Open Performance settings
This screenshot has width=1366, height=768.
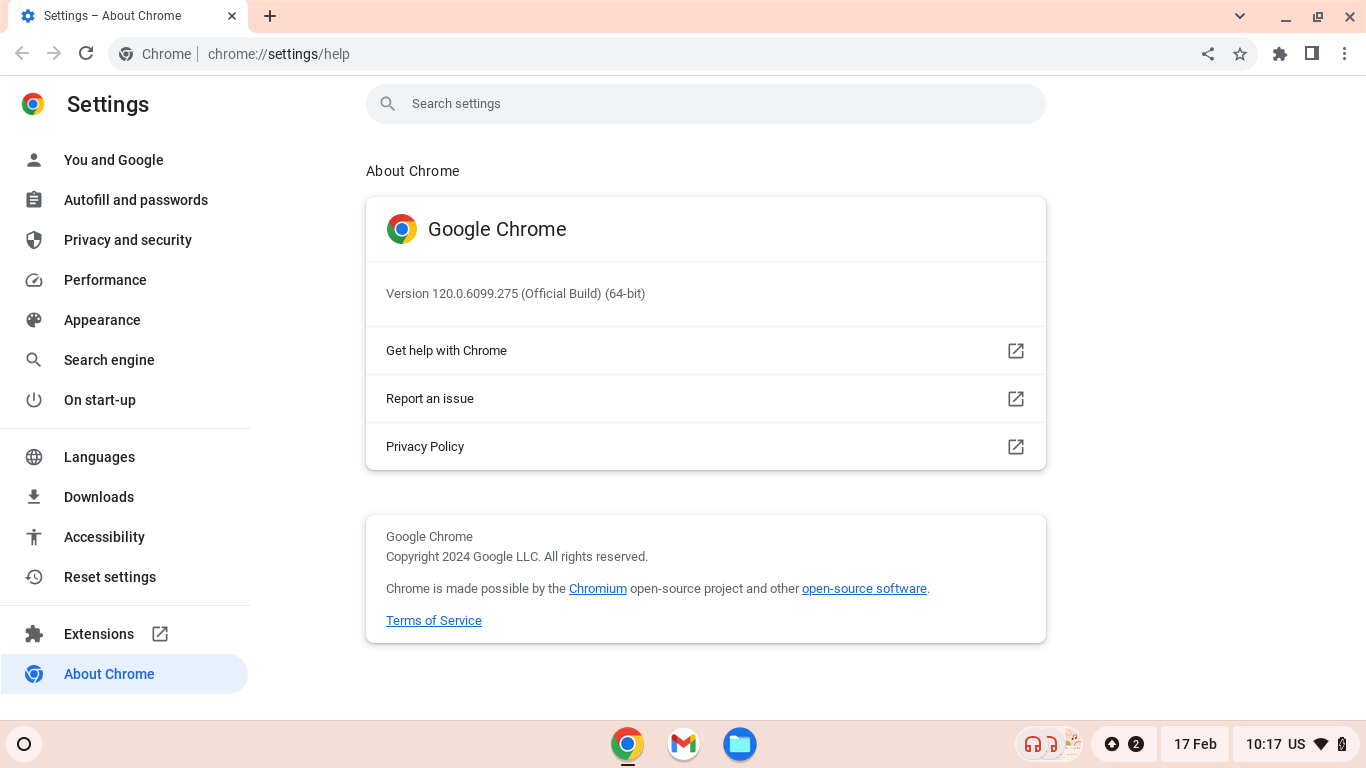(124, 280)
